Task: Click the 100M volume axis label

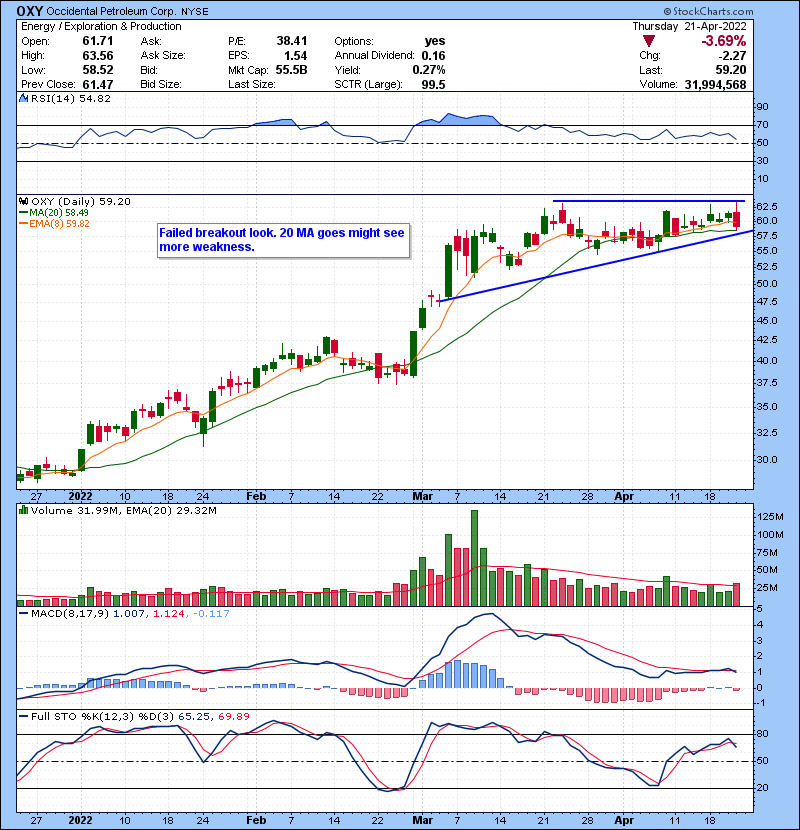Action: 771,535
